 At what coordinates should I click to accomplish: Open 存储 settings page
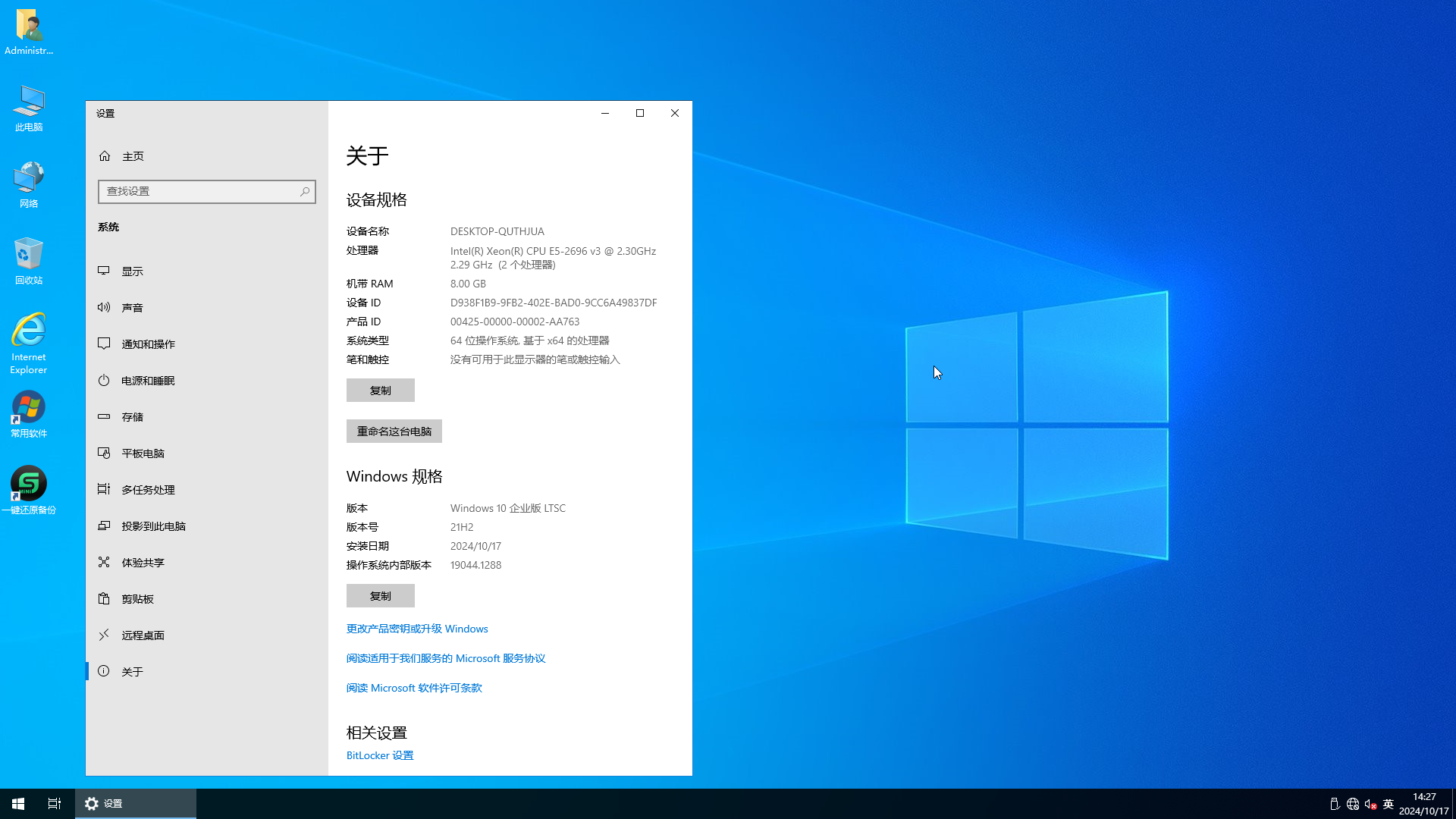(x=207, y=416)
